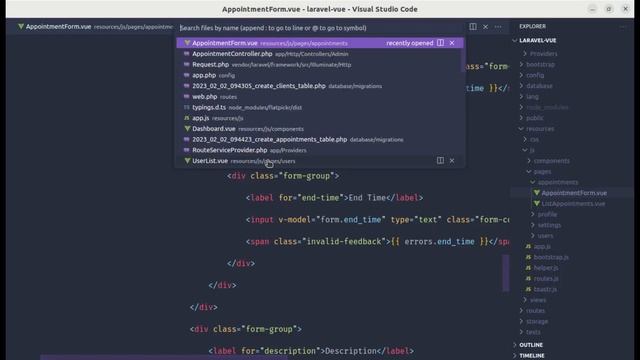Open Explorer views and more actions menu
The width and height of the screenshot is (640, 360).
[623, 26]
